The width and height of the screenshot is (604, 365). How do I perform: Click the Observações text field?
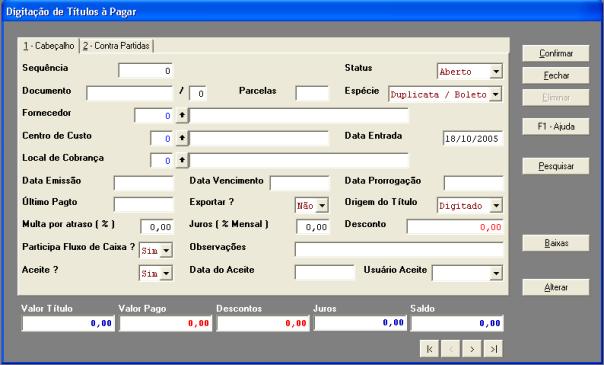(x=399, y=249)
